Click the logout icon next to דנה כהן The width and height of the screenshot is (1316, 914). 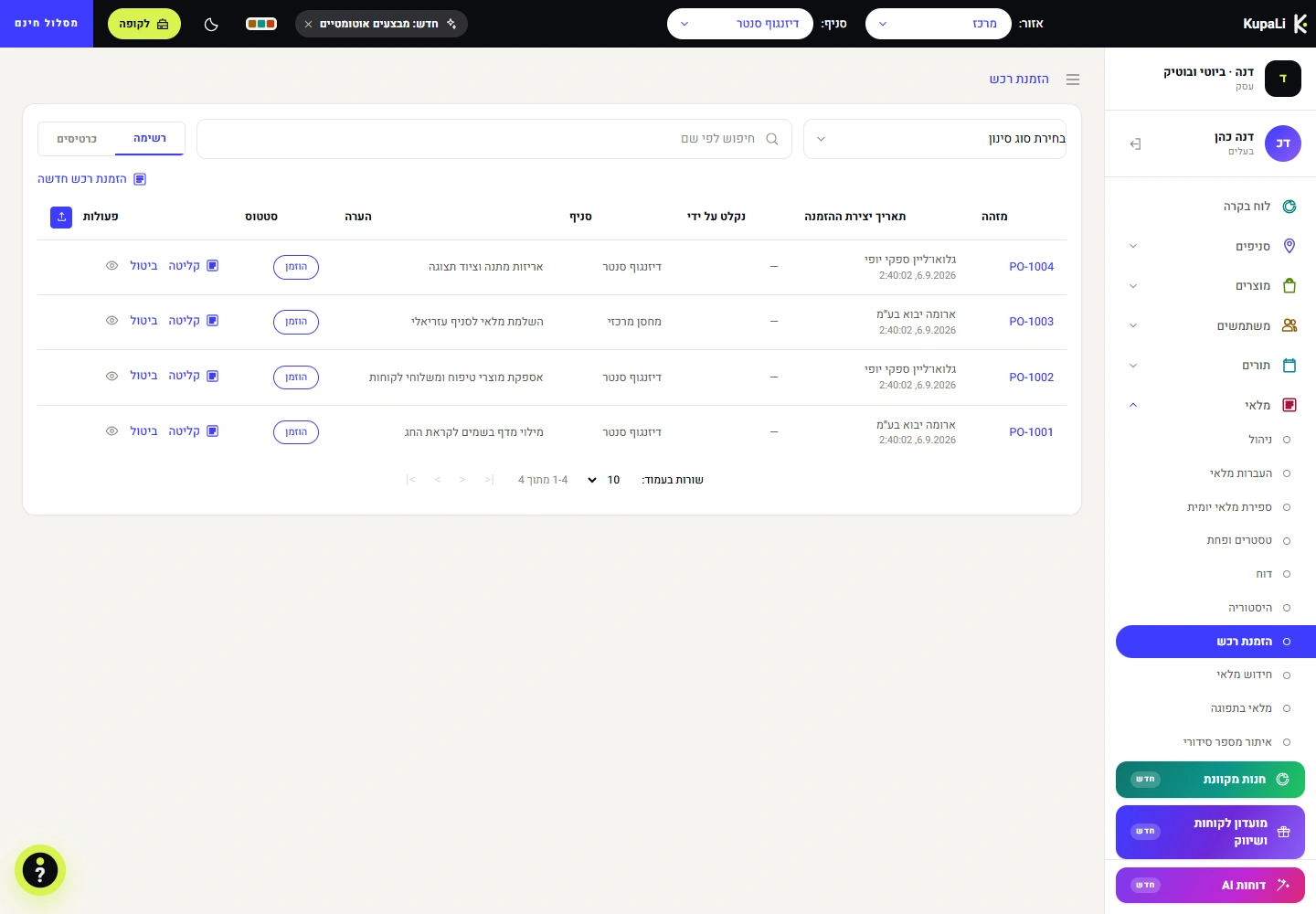coord(1135,143)
